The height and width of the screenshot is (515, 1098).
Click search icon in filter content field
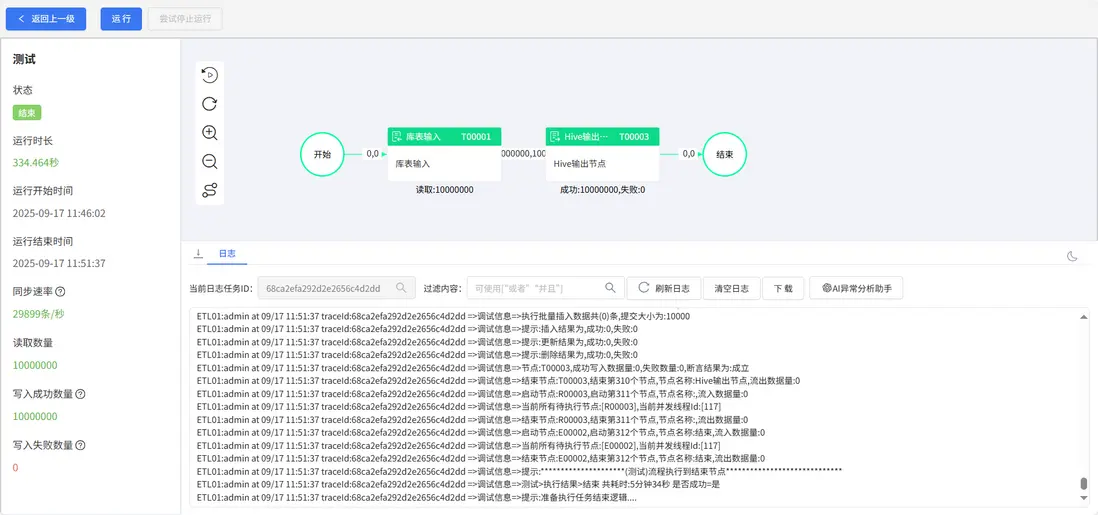click(x=610, y=287)
